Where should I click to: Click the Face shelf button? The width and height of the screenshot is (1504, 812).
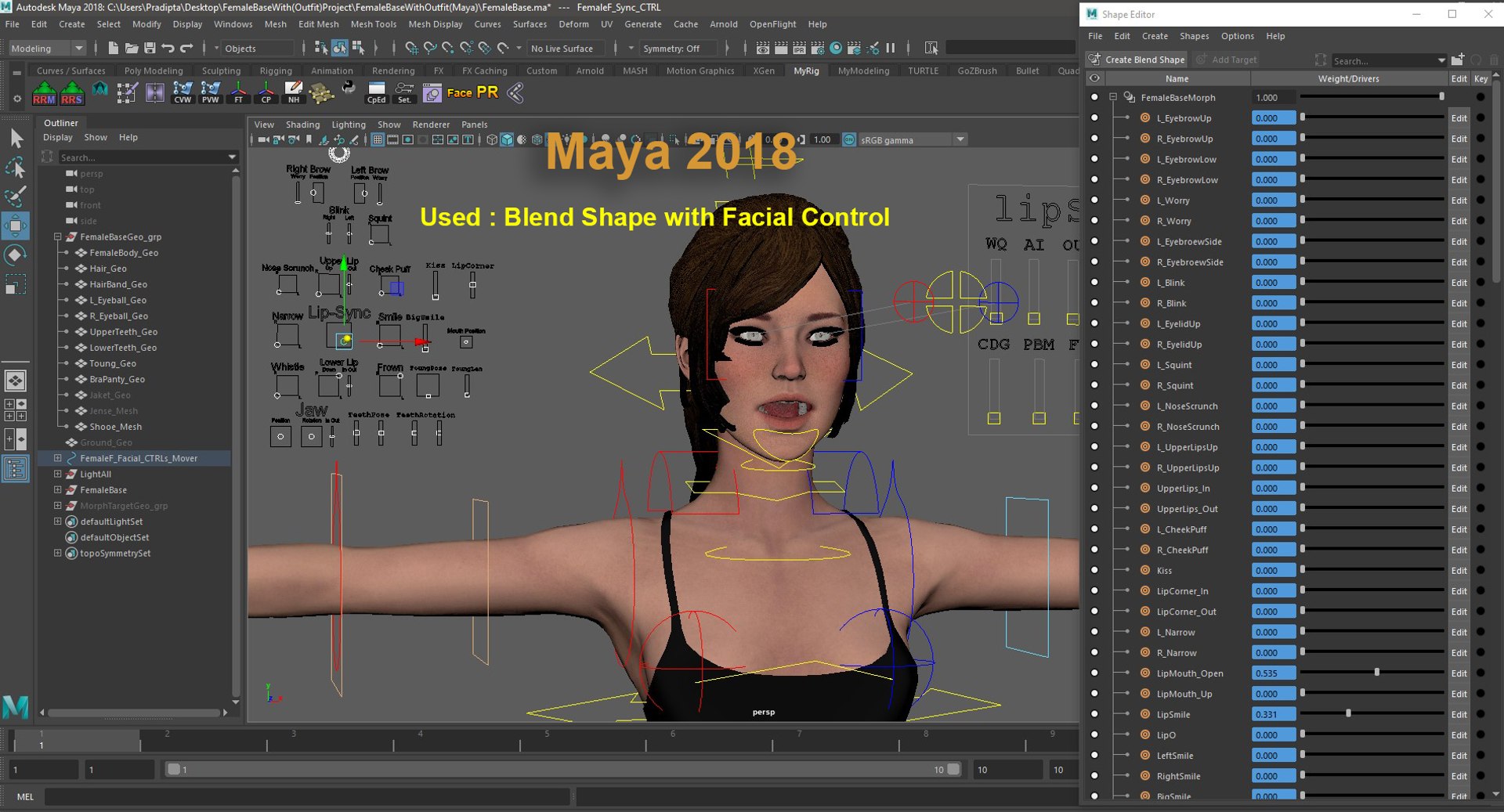459,93
